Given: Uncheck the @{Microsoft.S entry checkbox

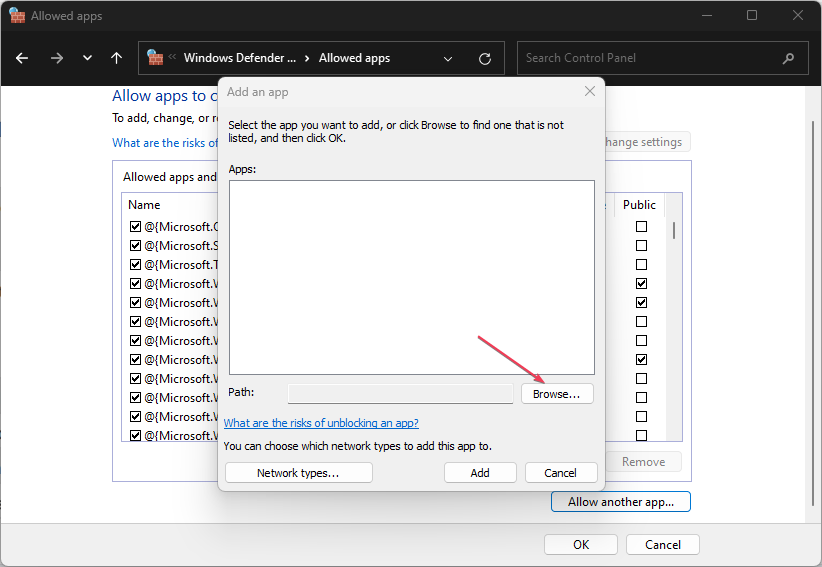Looking at the screenshot, I should tap(135, 245).
